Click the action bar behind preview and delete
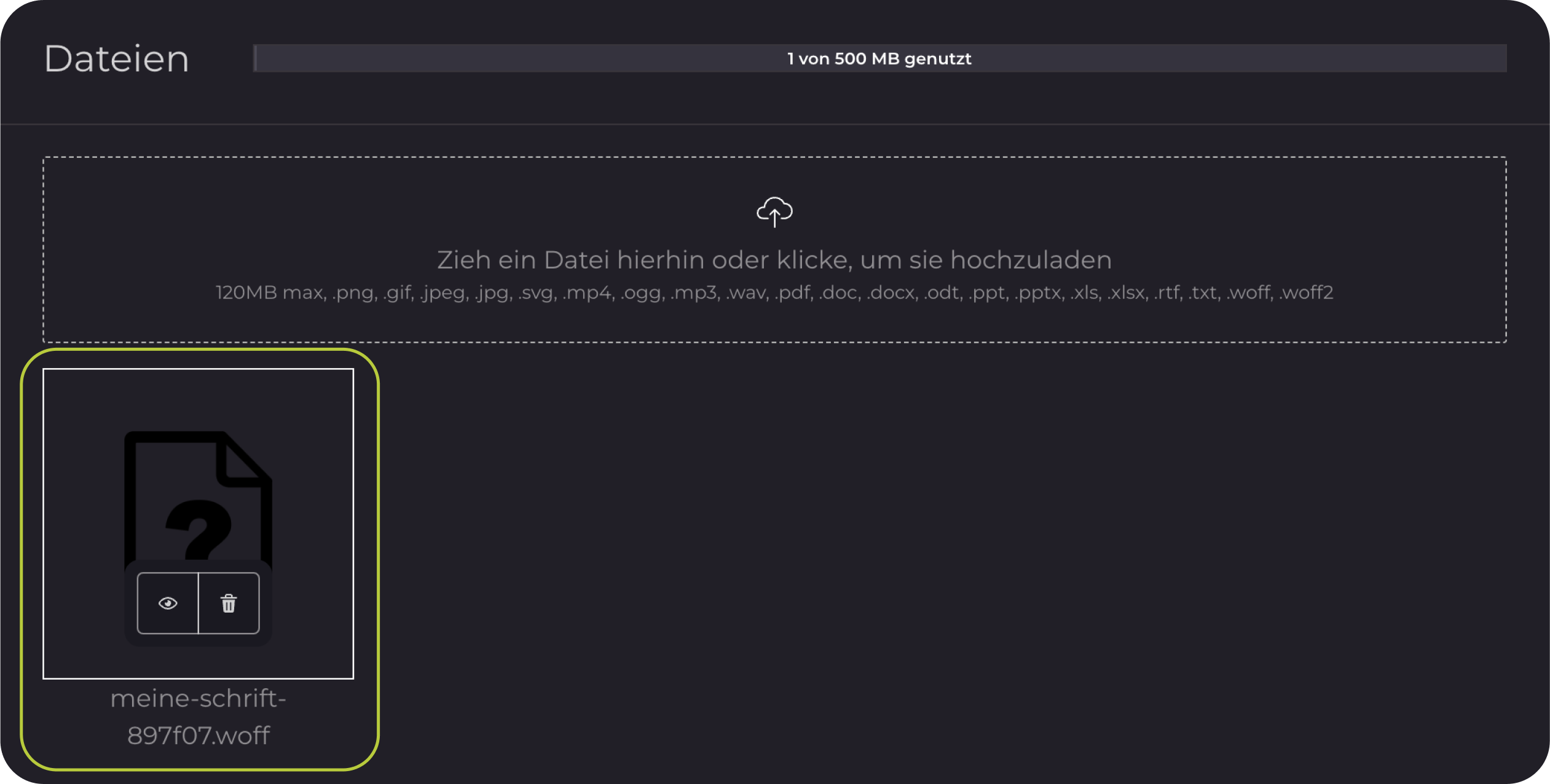 pos(198,640)
